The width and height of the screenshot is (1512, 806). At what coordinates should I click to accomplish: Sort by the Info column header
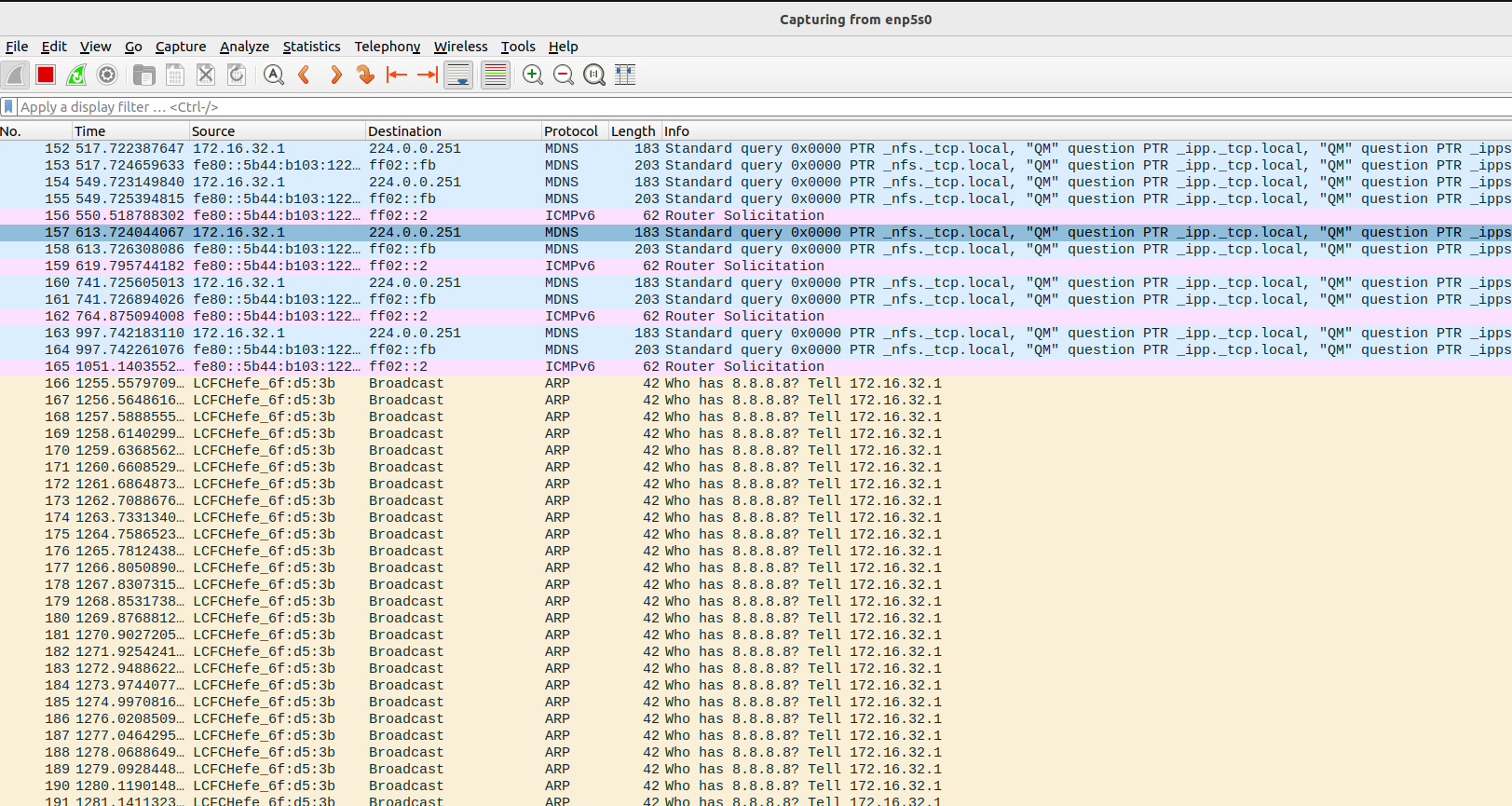1086,131
